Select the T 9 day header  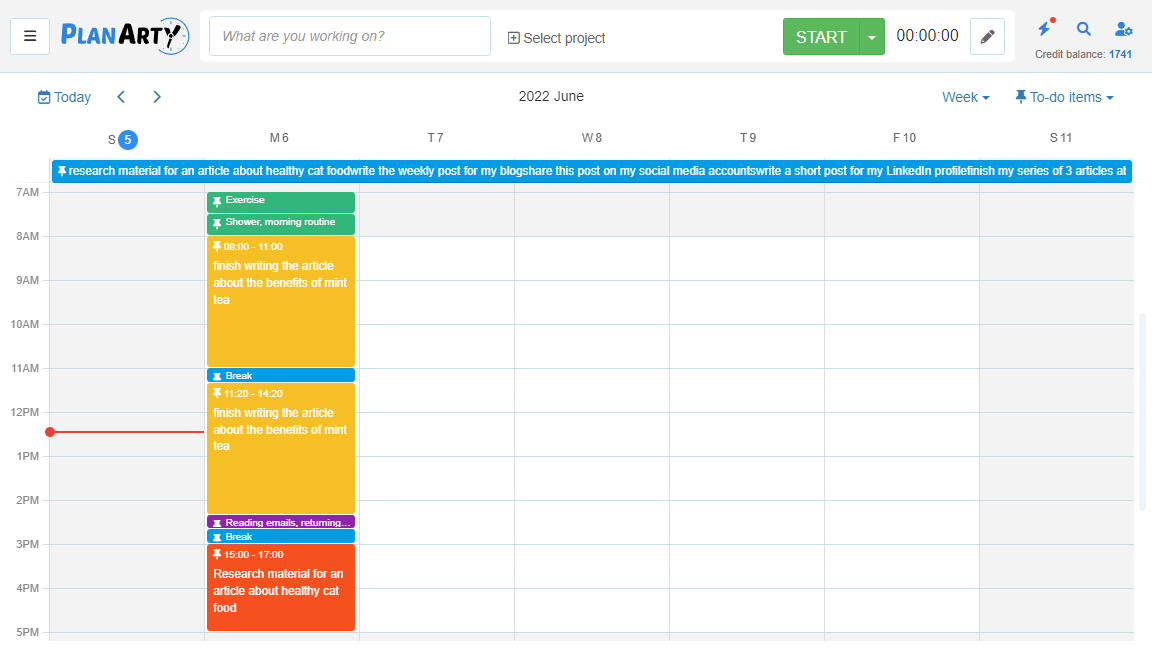(x=748, y=138)
